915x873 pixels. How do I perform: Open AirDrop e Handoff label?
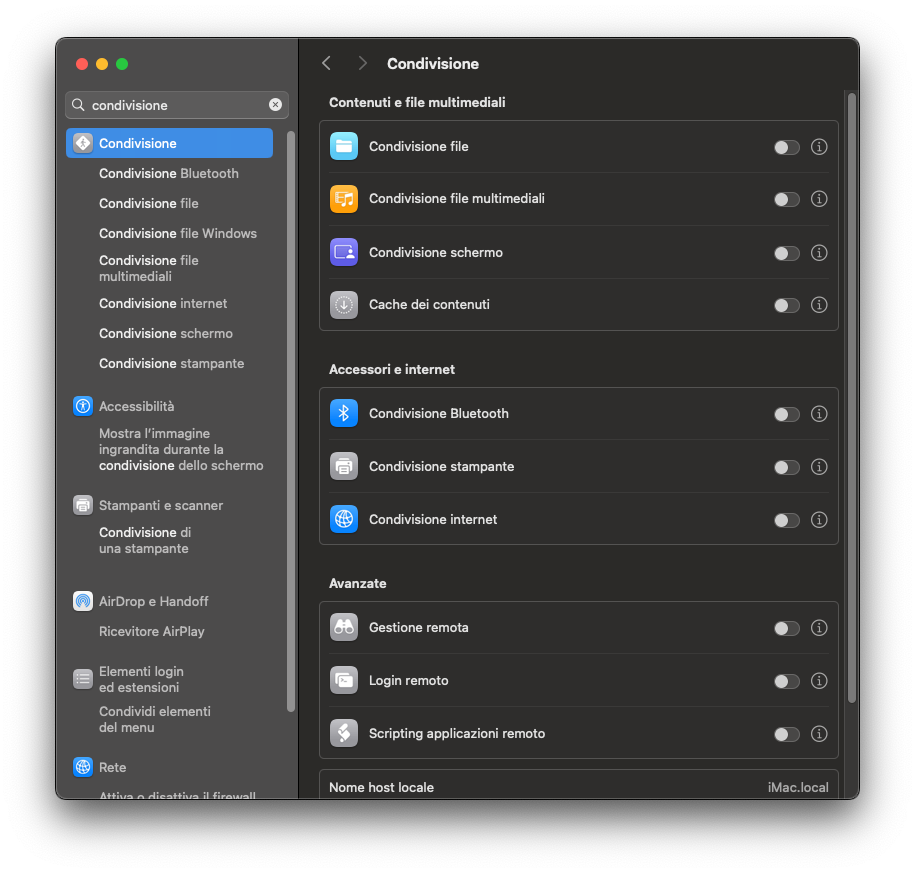153,601
